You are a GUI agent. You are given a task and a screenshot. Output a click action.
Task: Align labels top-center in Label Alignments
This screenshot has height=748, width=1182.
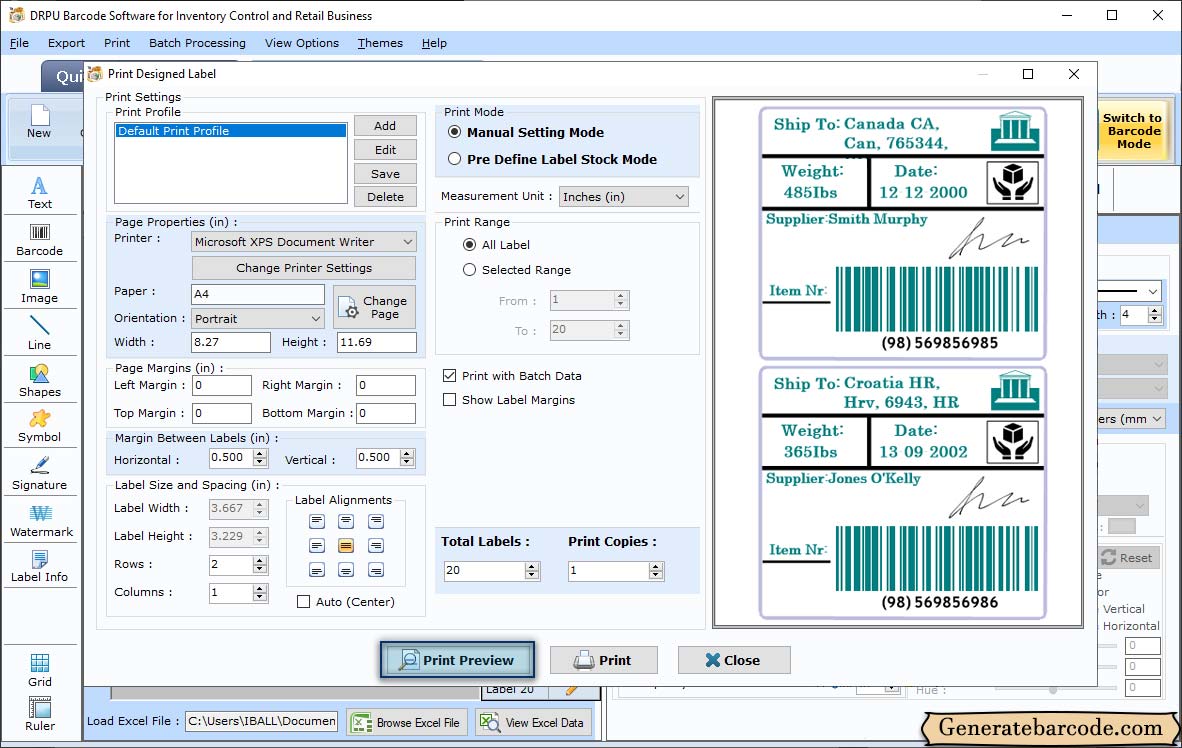tap(346, 521)
